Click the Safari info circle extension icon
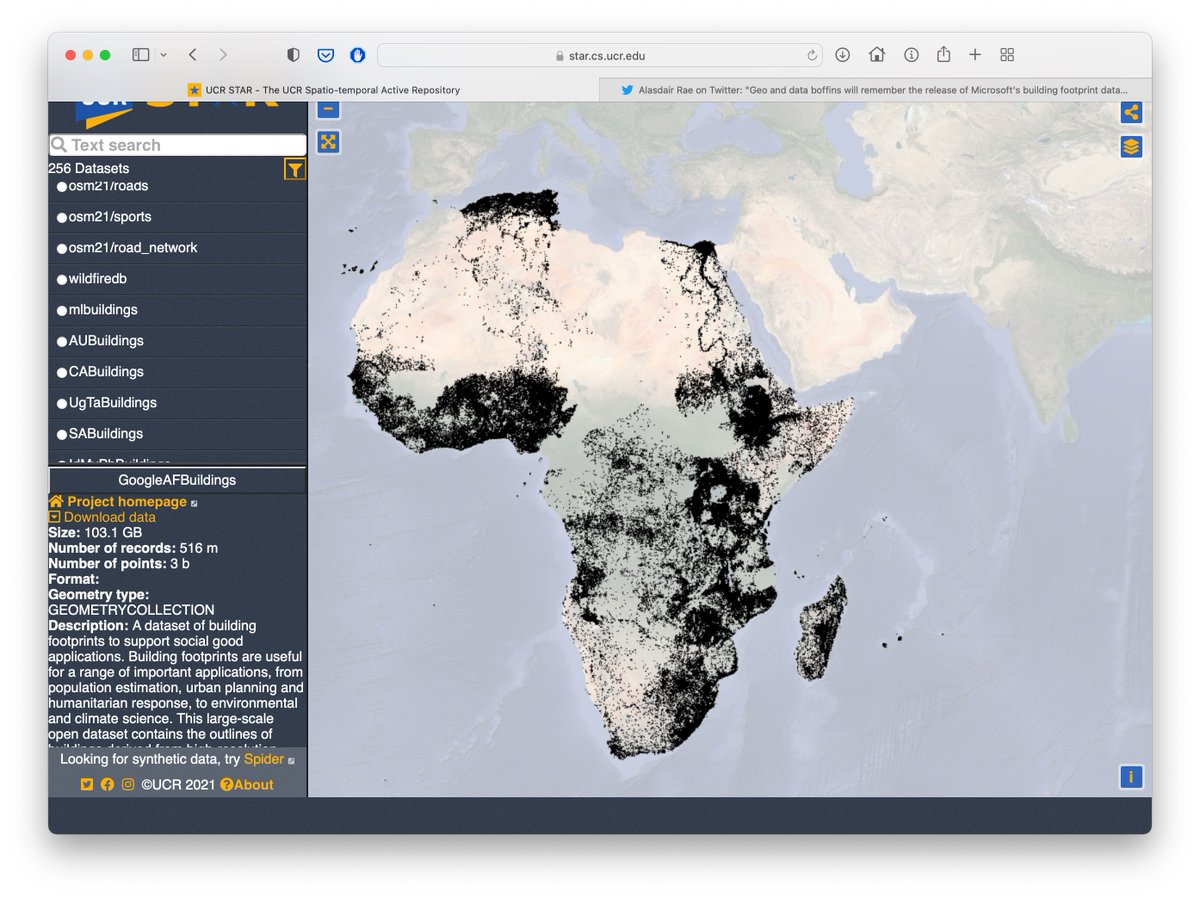Viewport: 1200px width, 898px height. [x=911, y=55]
